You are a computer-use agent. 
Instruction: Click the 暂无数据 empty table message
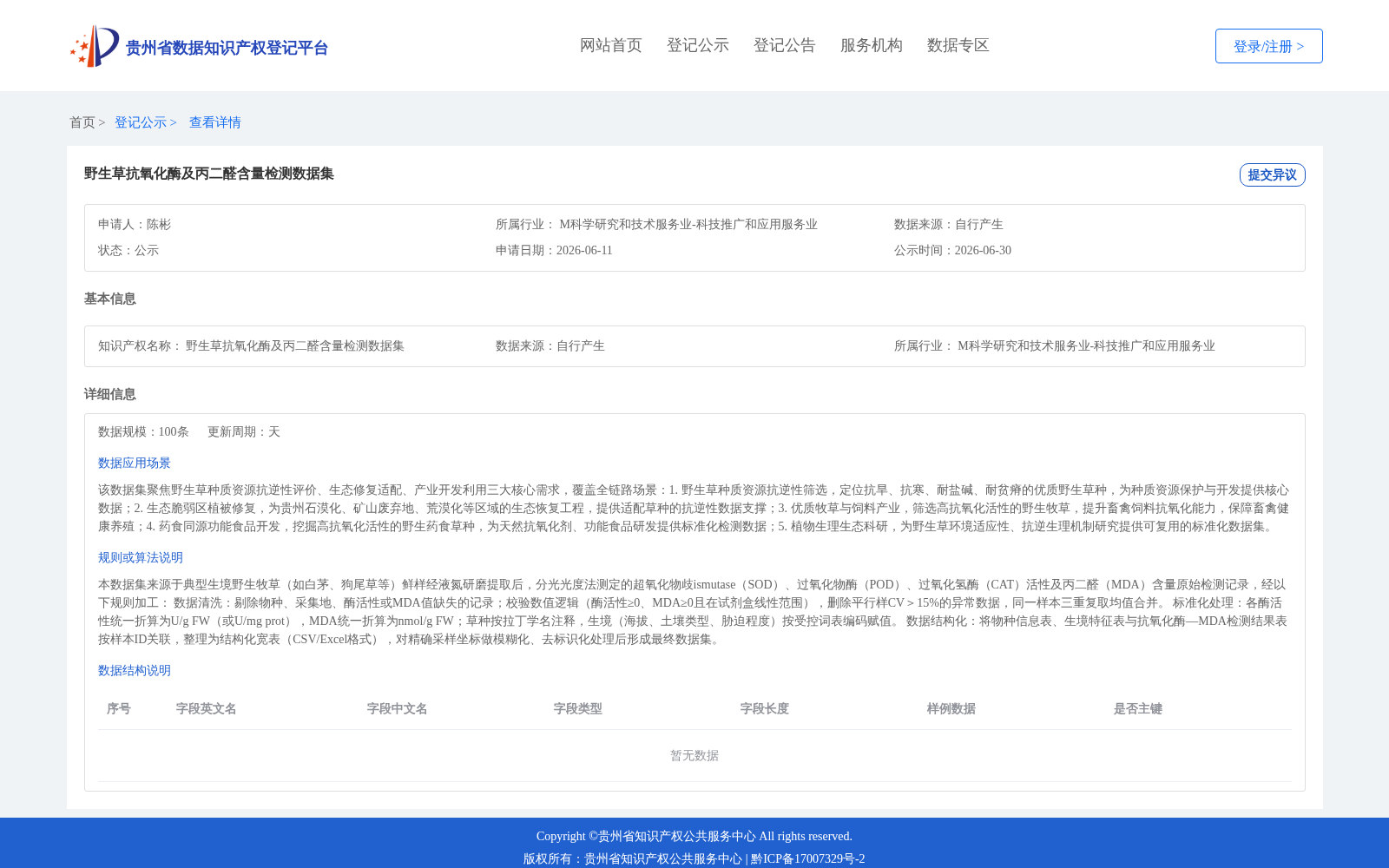[x=694, y=755]
